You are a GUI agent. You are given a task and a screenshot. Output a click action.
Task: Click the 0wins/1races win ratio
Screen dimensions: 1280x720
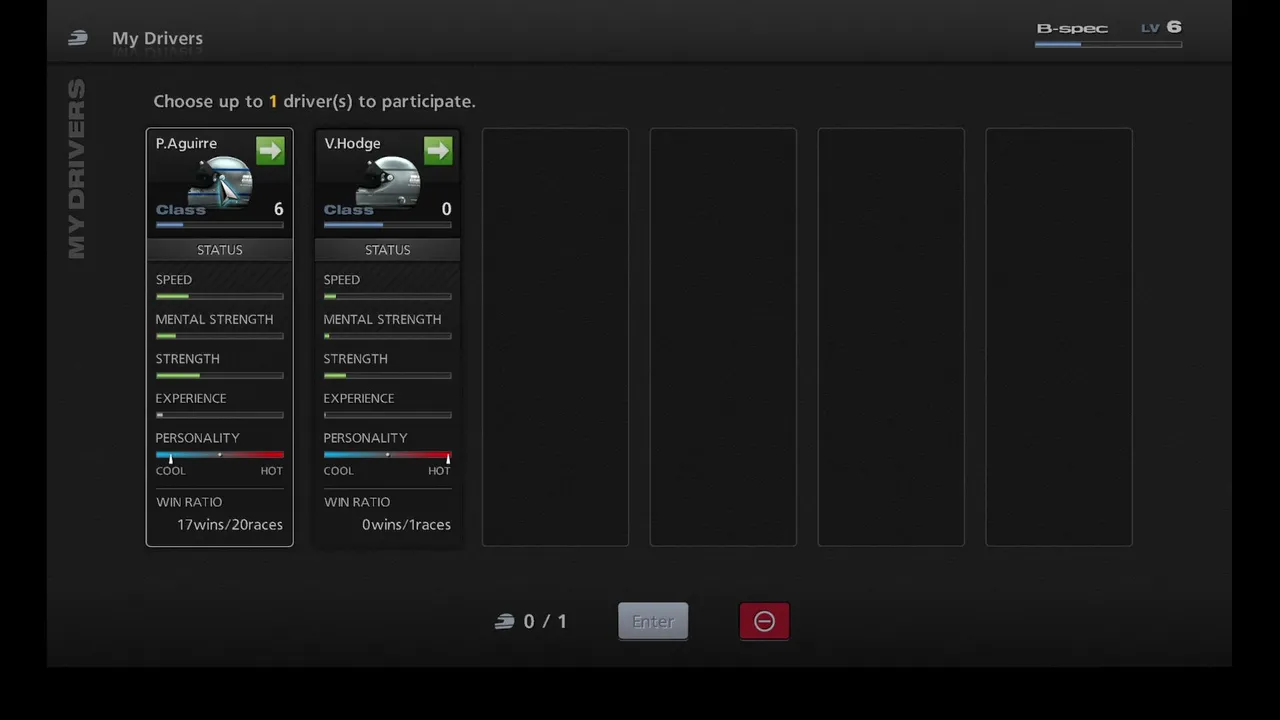click(x=406, y=525)
